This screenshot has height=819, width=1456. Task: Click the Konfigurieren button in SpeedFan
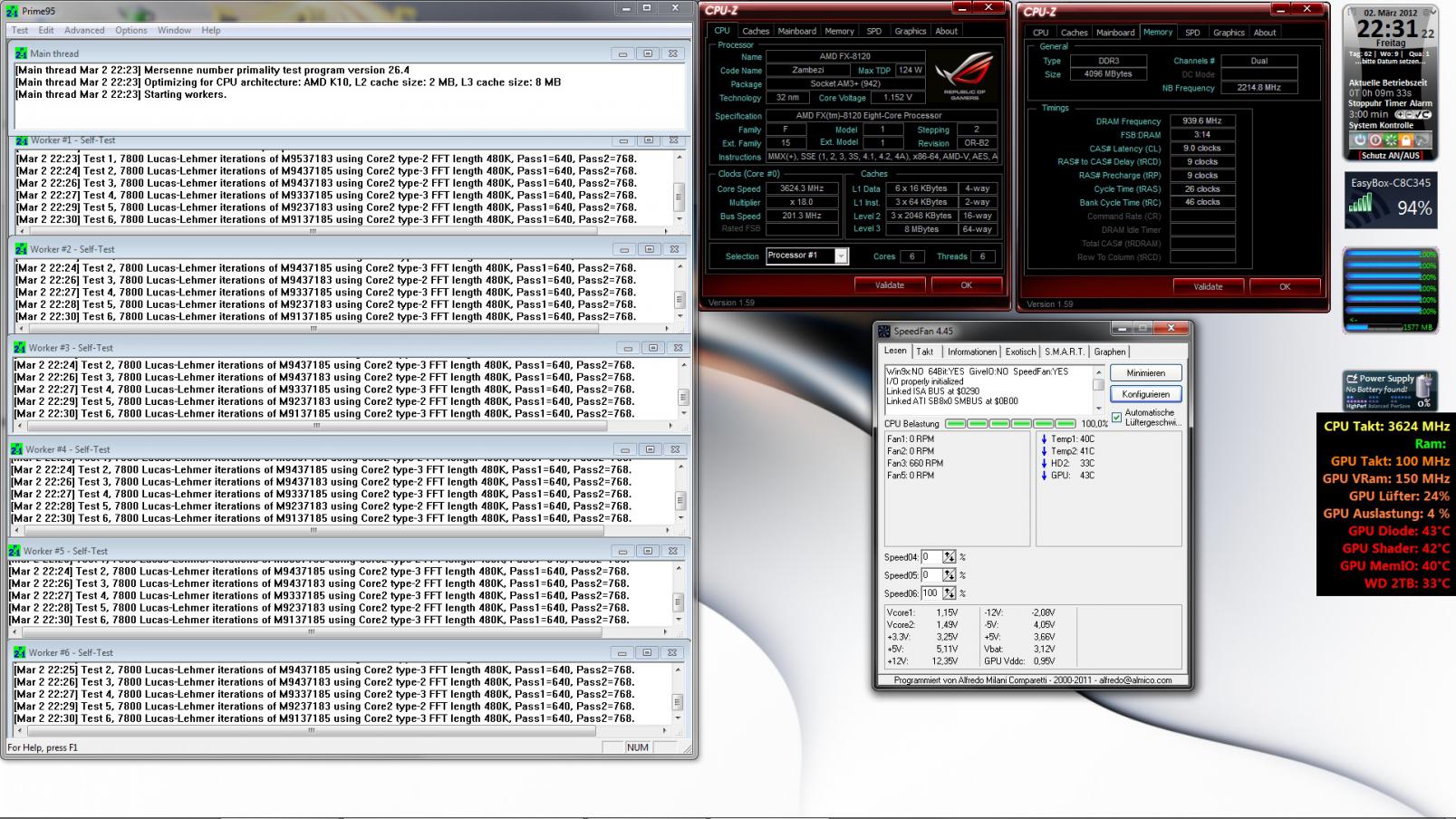coord(1146,394)
